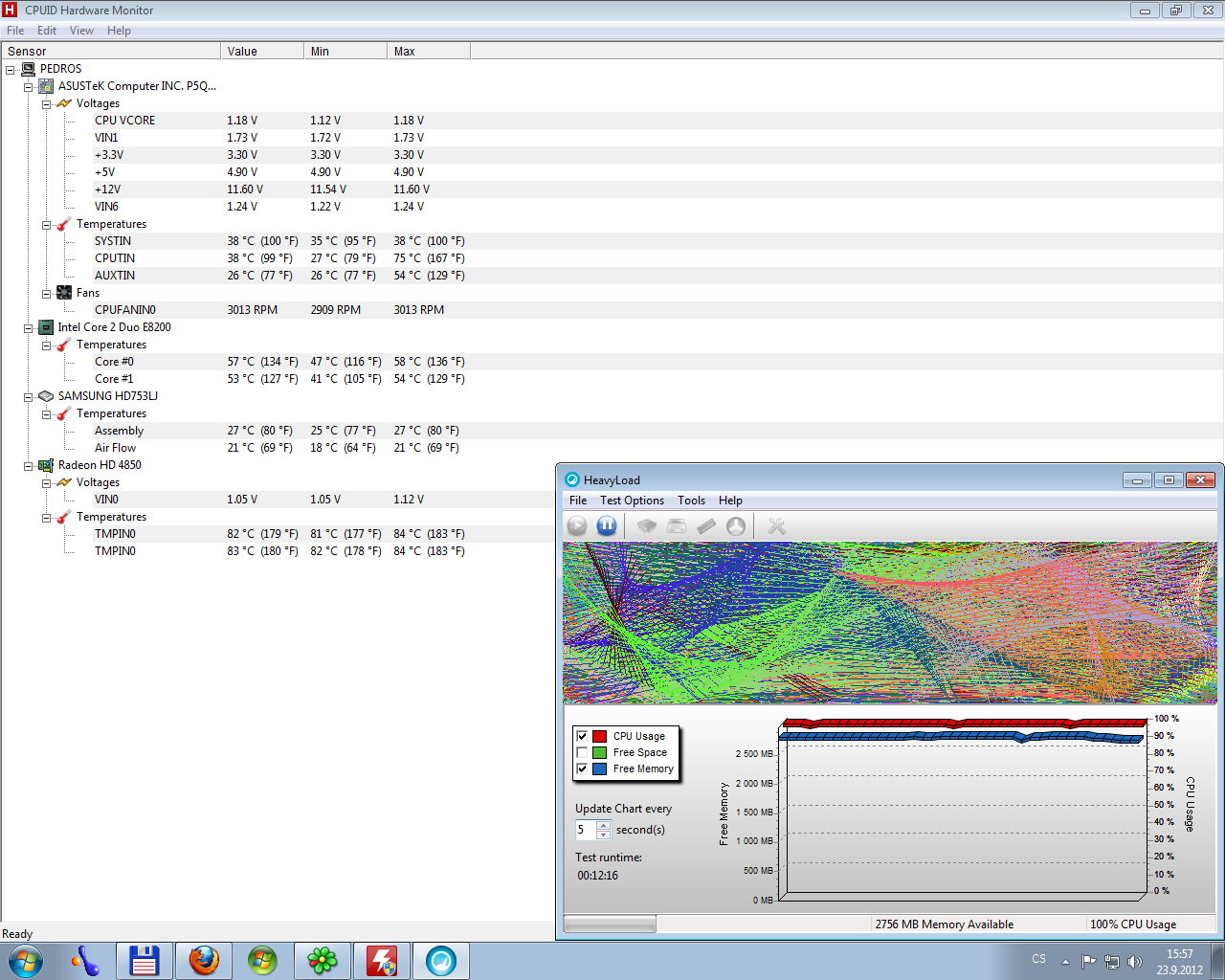Click the memory allocation test icon
This screenshot has width=1225, height=980.
[x=706, y=525]
